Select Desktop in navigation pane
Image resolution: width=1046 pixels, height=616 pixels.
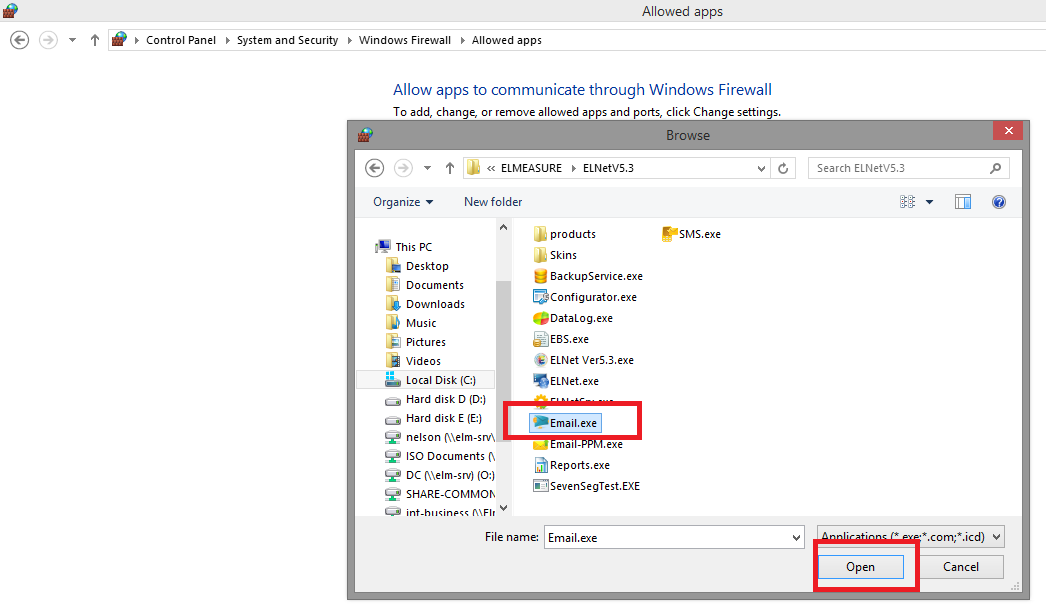pos(427,266)
